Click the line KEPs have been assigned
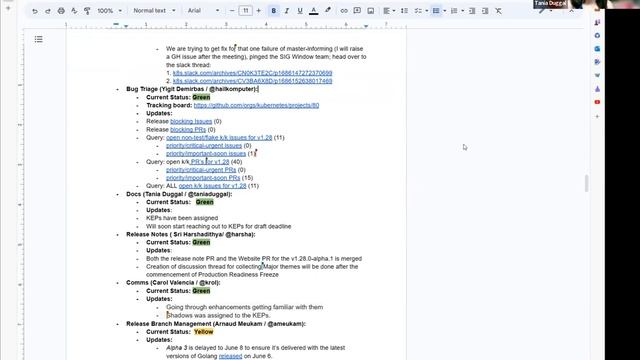Image resolution: width=640 pixels, height=360 pixels. click(182, 218)
